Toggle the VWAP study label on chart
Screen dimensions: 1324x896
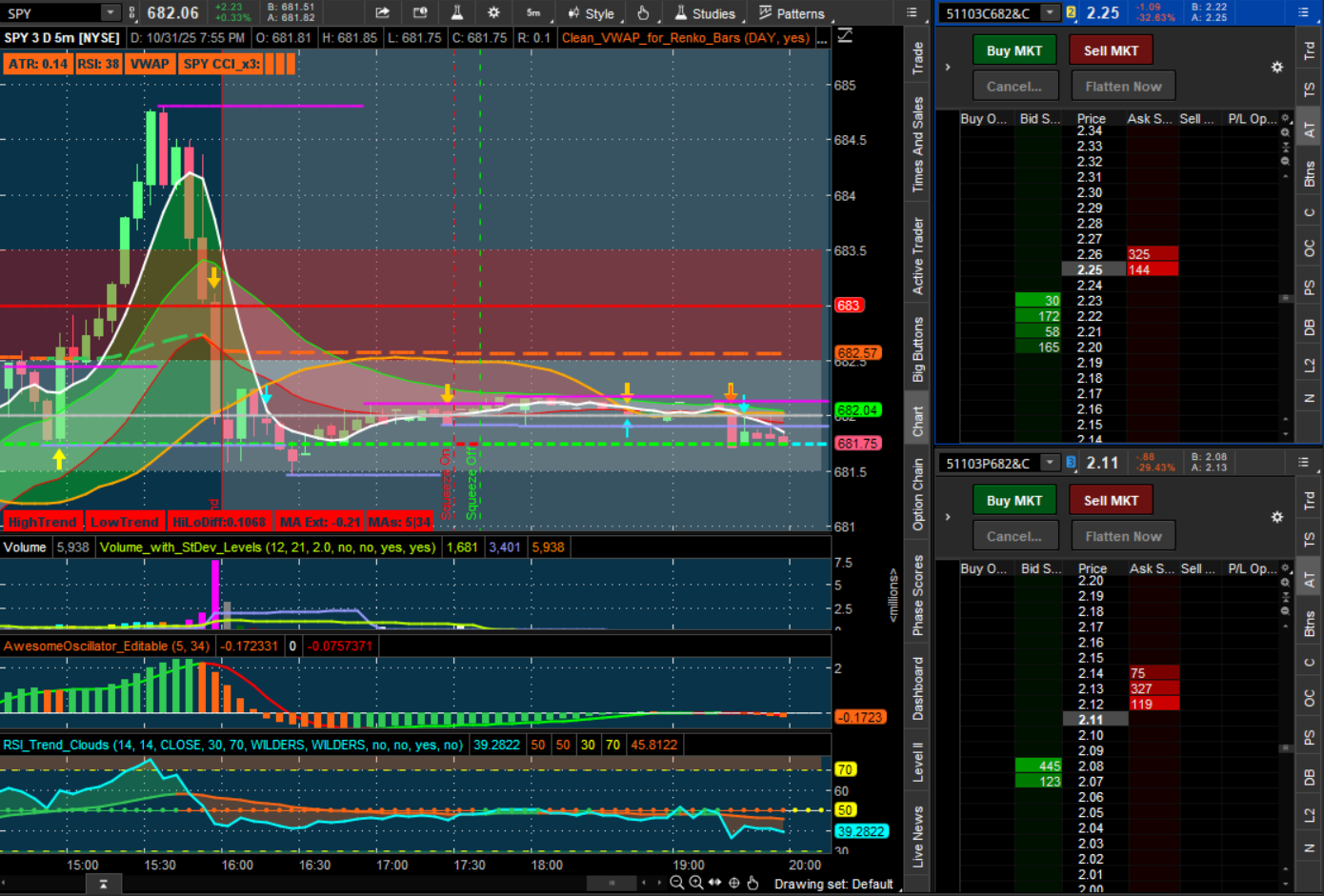(150, 64)
